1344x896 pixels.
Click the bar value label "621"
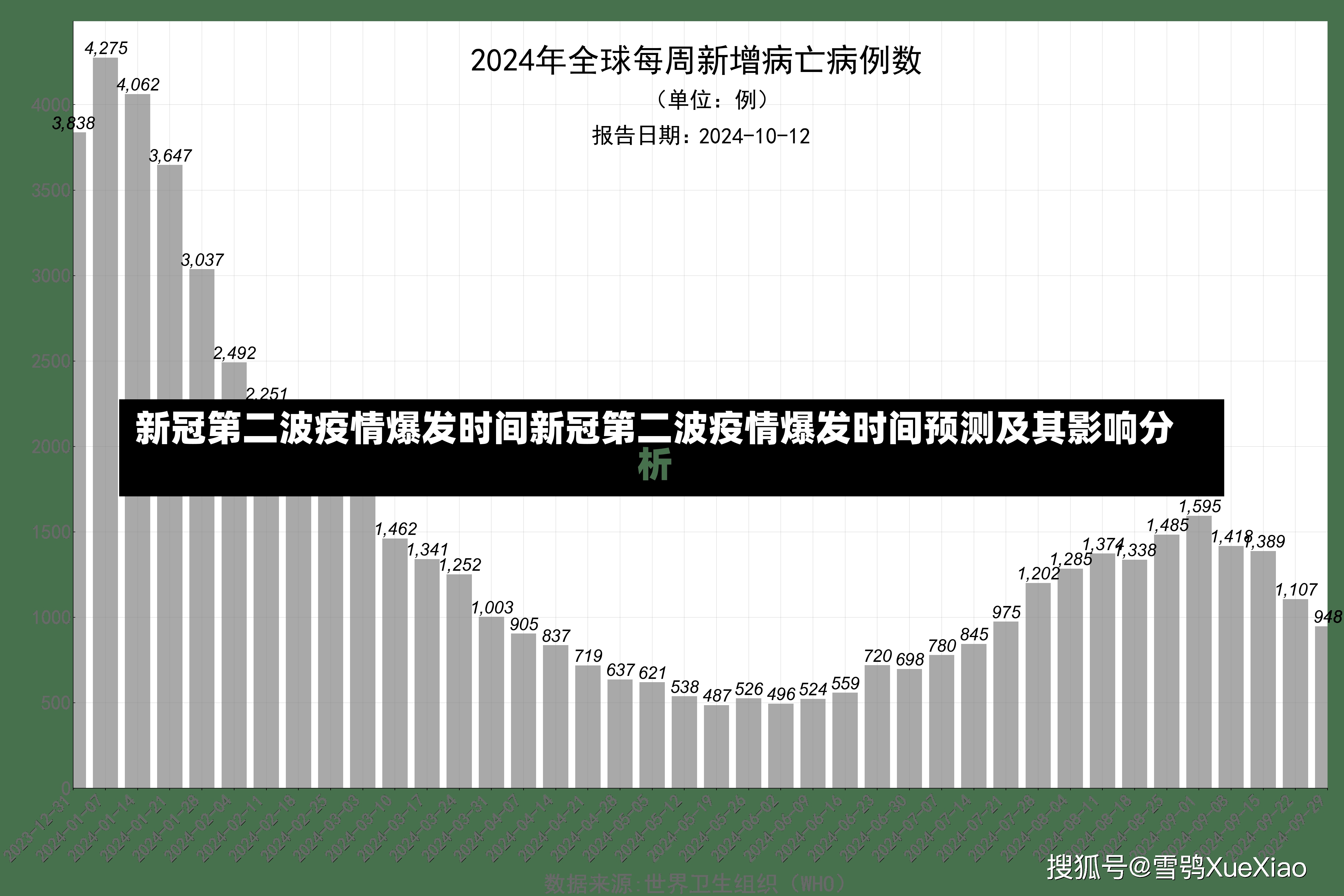click(x=653, y=673)
